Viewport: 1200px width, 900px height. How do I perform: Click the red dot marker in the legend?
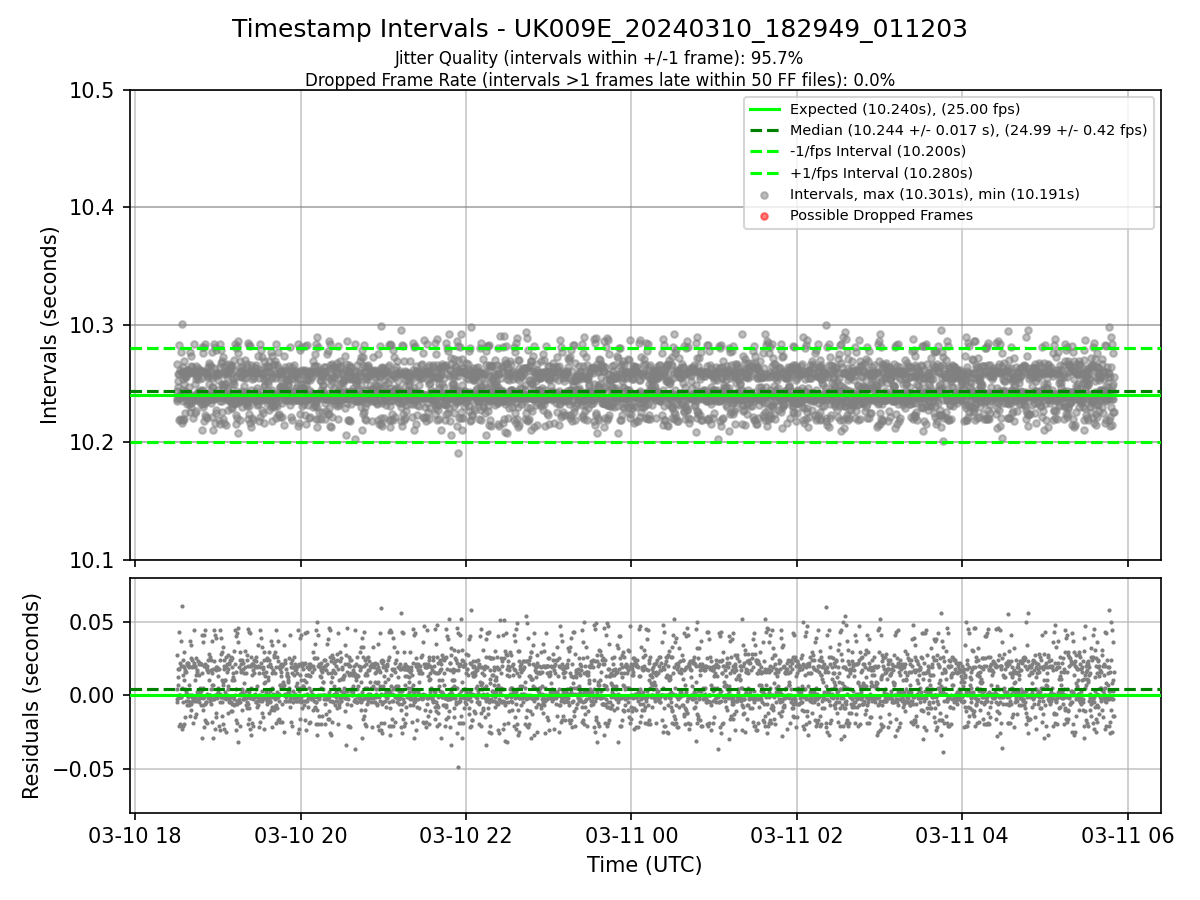pyautogui.click(x=765, y=216)
